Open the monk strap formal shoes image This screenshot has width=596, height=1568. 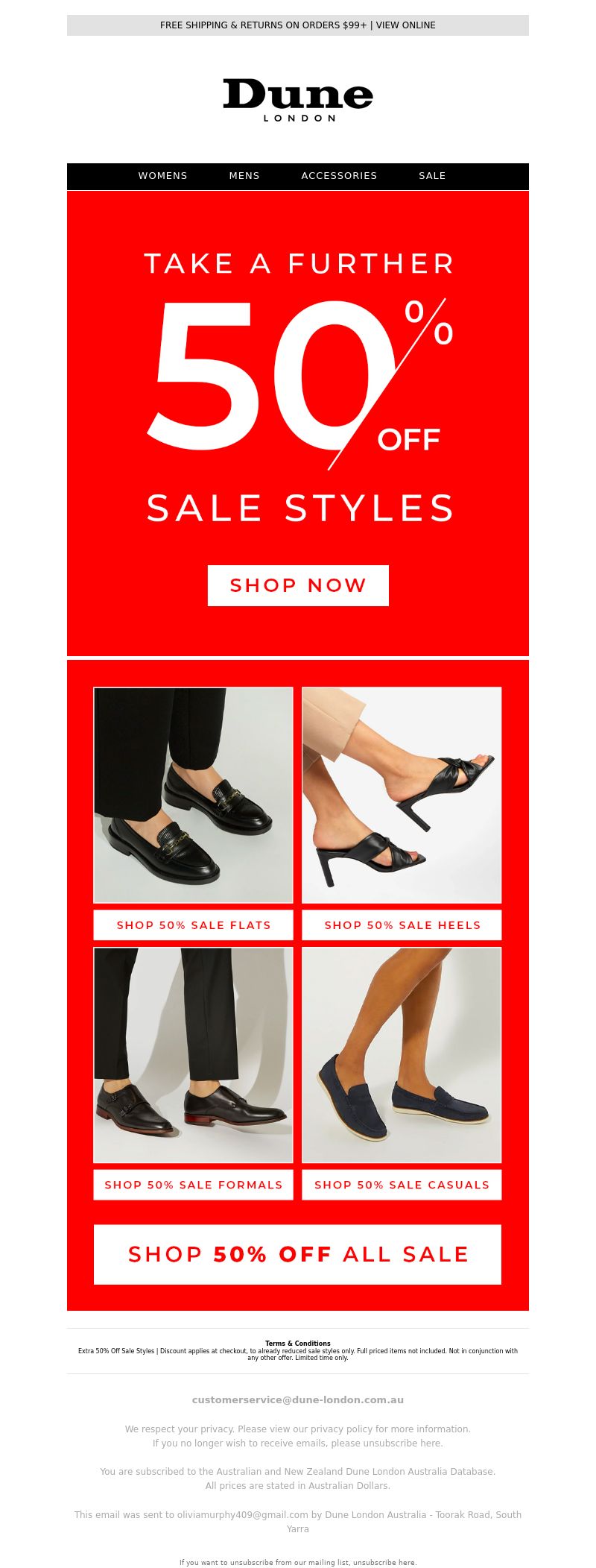point(193,1055)
